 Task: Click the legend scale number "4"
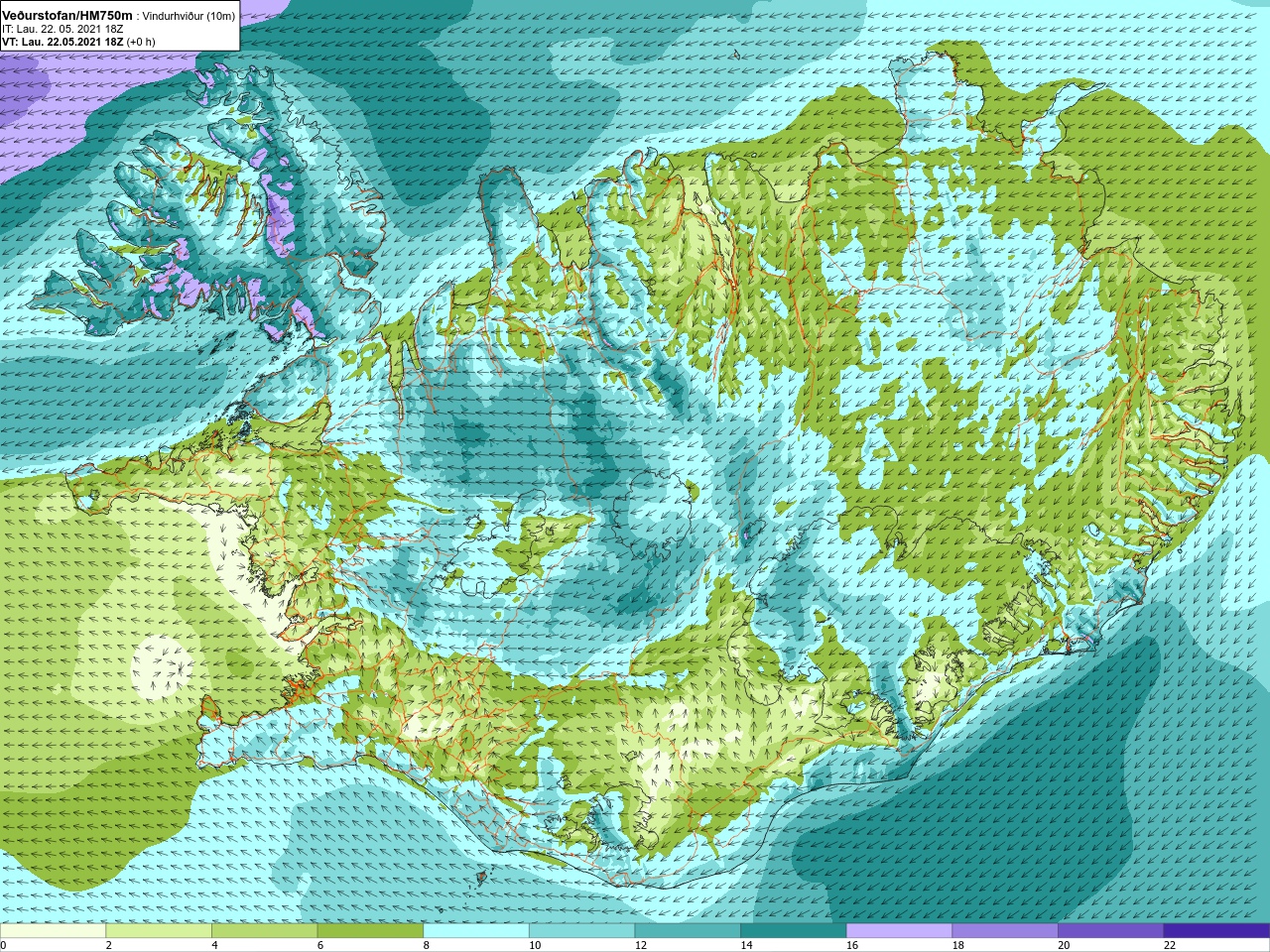[215, 945]
